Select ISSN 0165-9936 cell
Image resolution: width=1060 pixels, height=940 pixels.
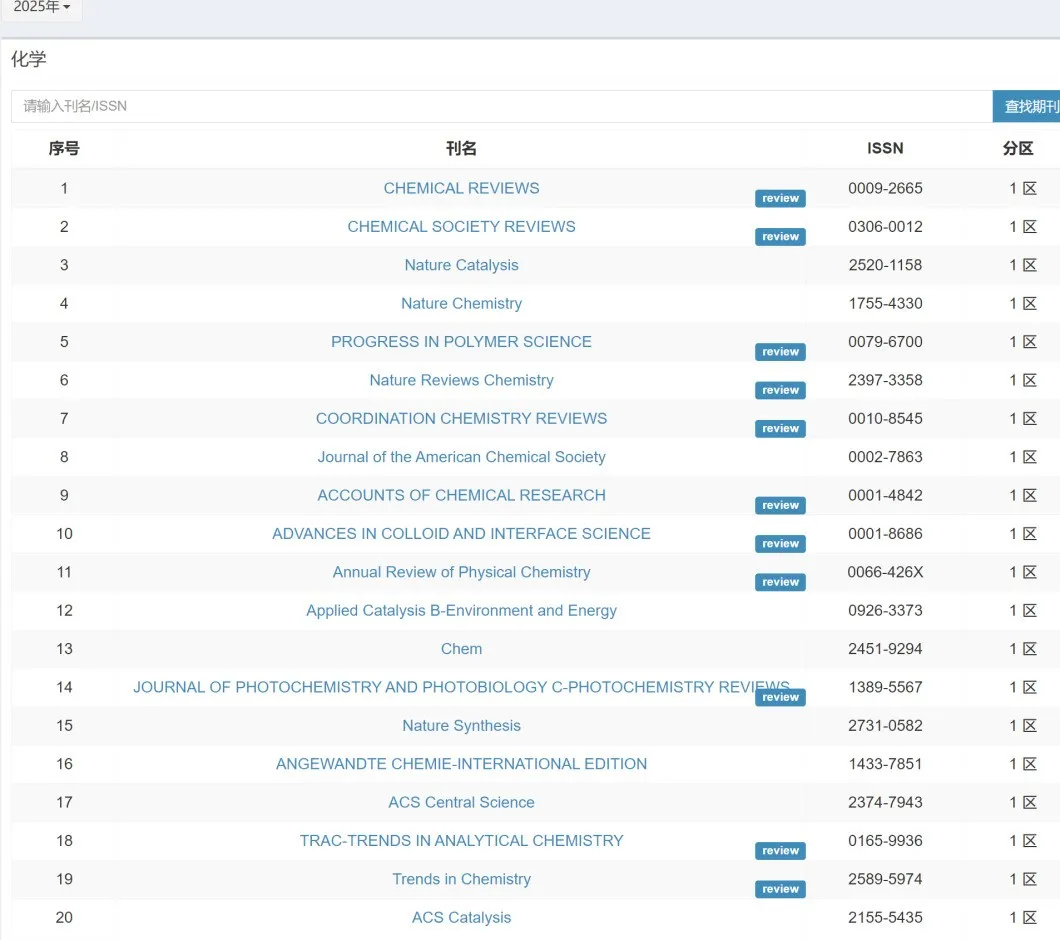coord(885,841)
